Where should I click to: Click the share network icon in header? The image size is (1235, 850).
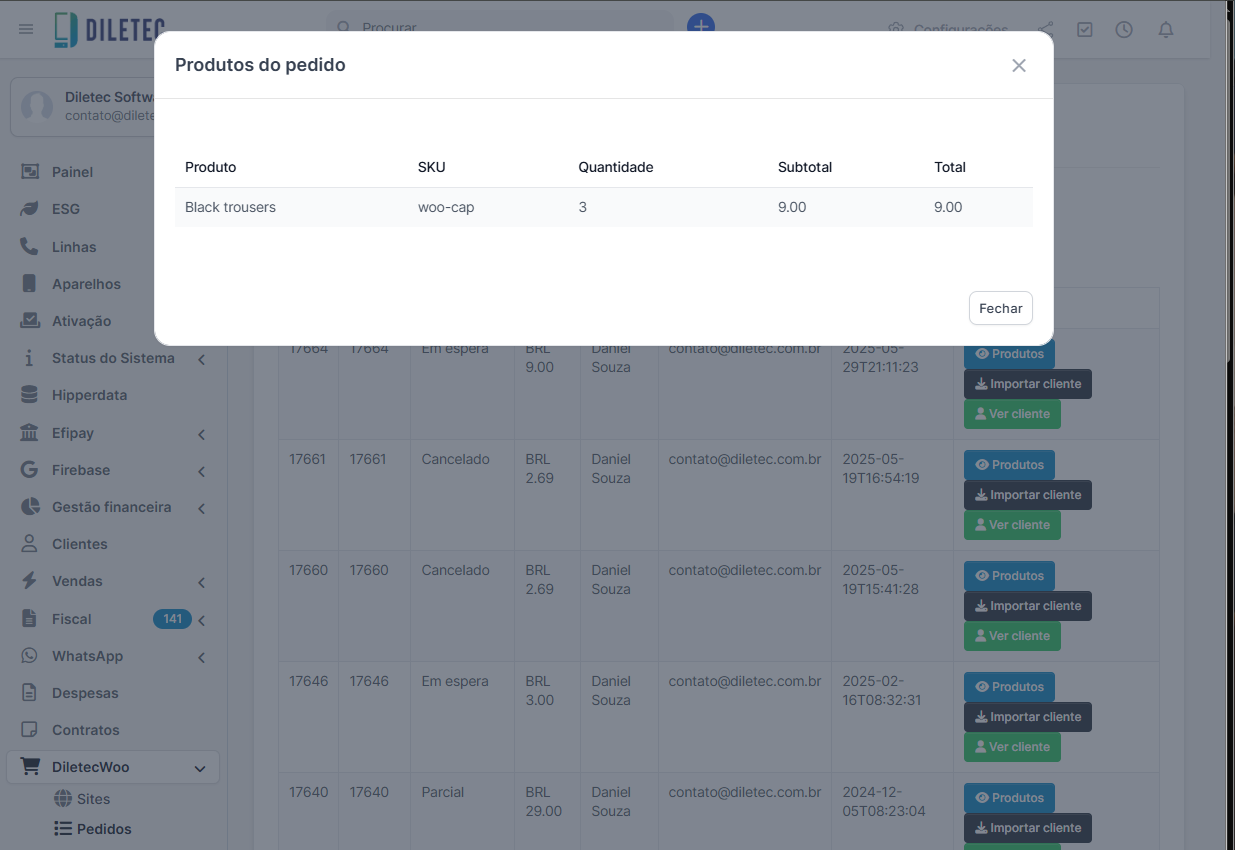tap(1045, 29)
